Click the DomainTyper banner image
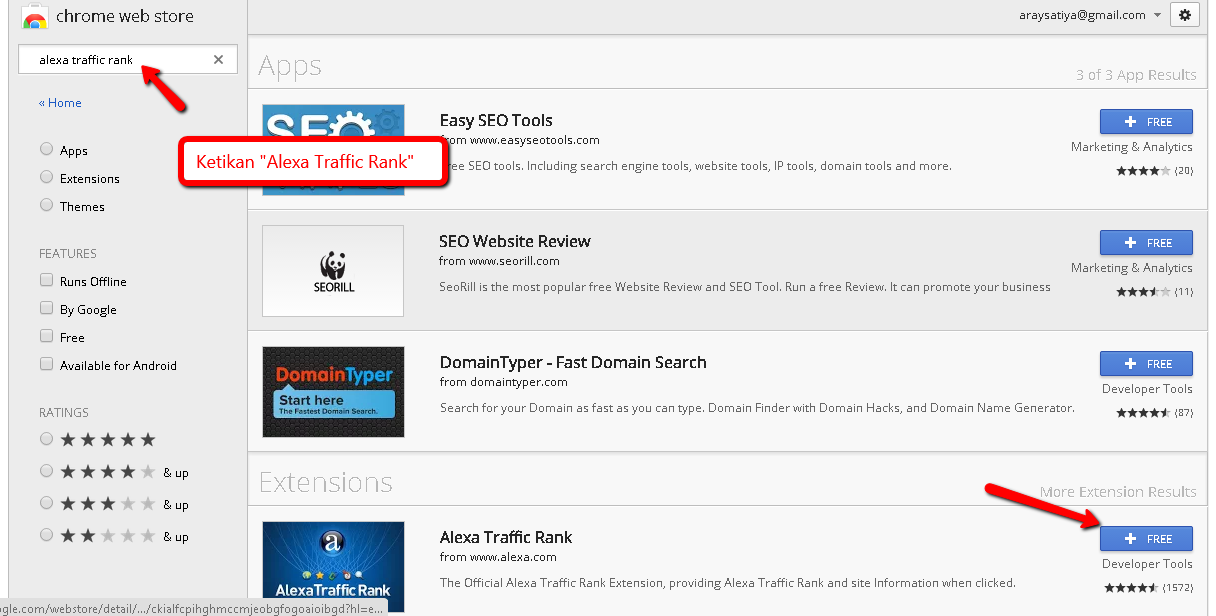 point(332,392)
